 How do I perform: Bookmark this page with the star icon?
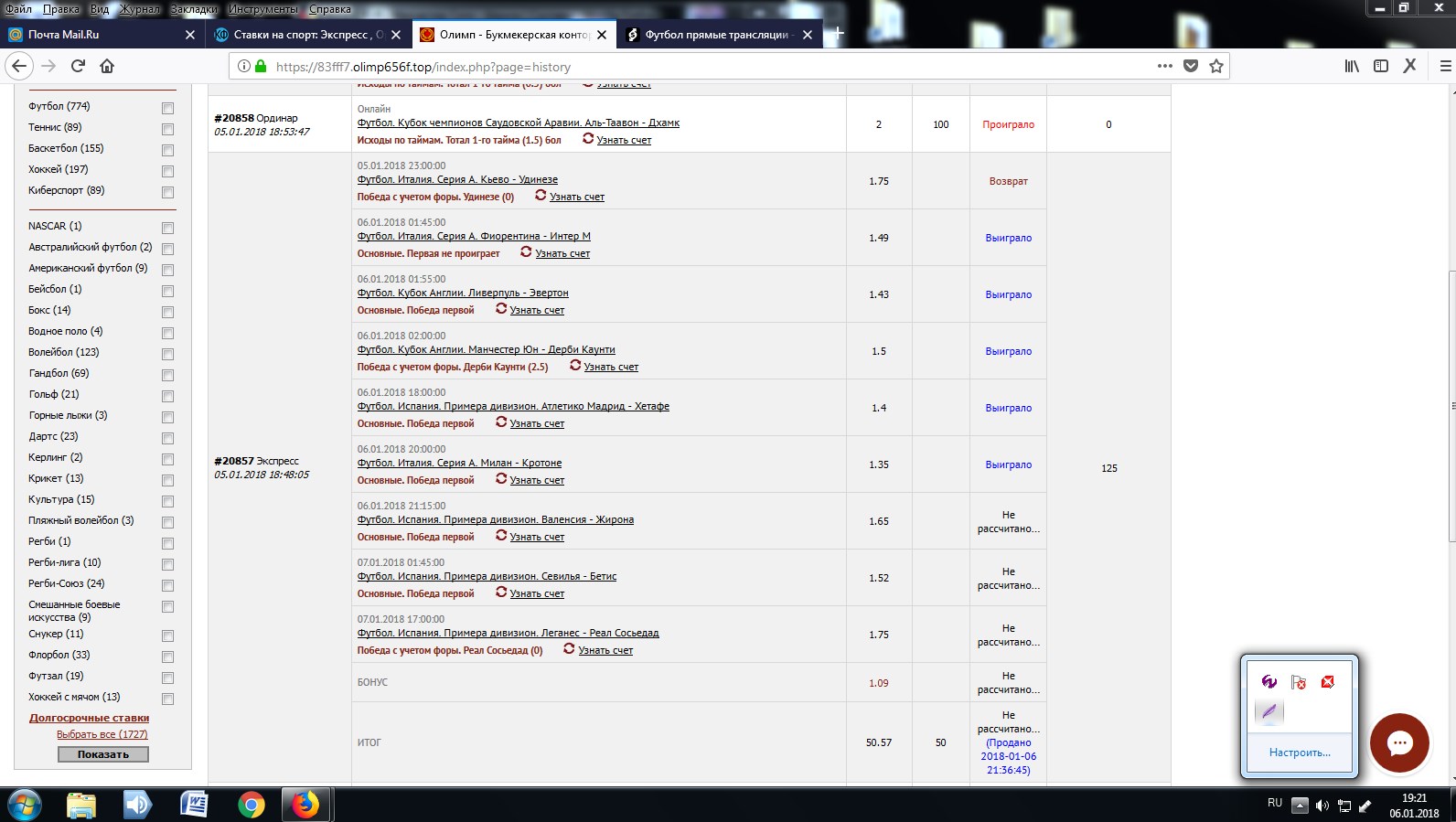pyautogui.click(x=1216, y=66)
